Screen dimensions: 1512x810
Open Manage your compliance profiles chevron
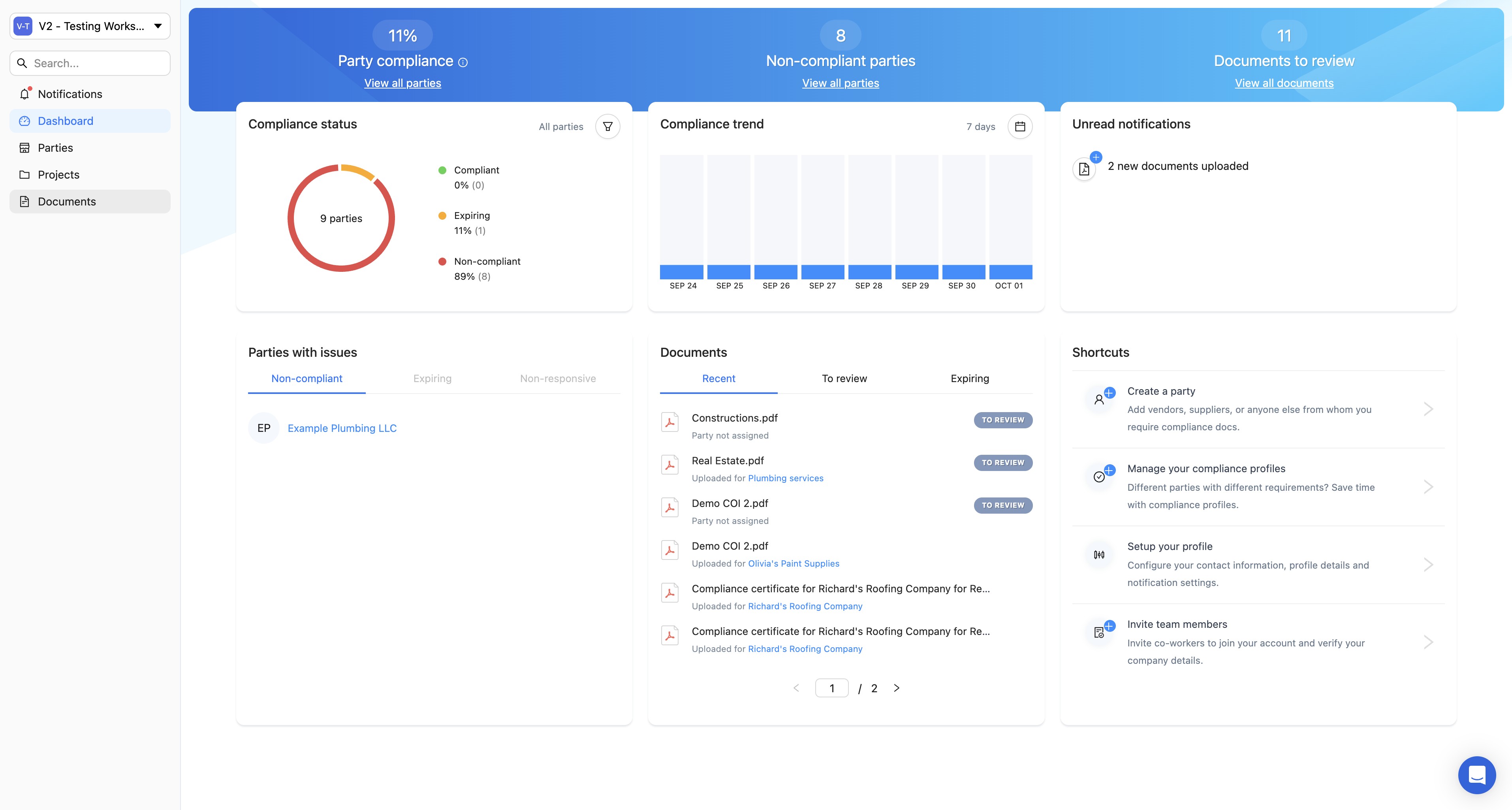pyautogui.click(x=1428, y=486)
